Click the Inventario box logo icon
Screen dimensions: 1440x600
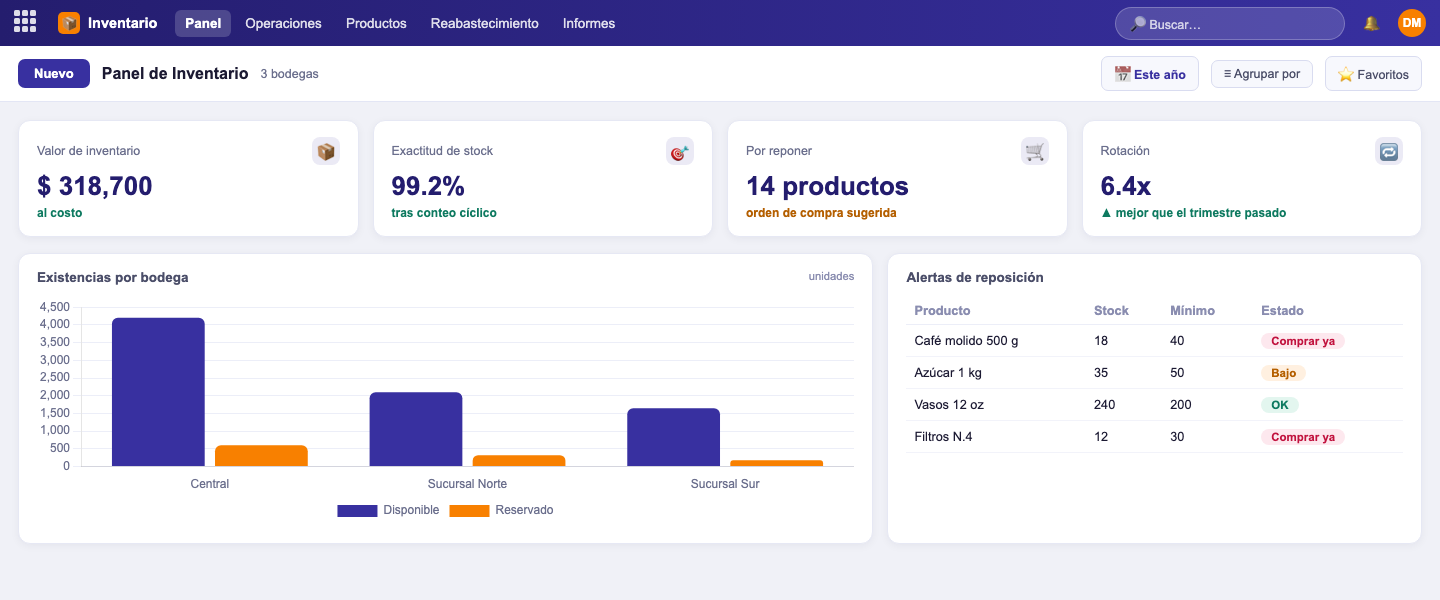(69, 23)
